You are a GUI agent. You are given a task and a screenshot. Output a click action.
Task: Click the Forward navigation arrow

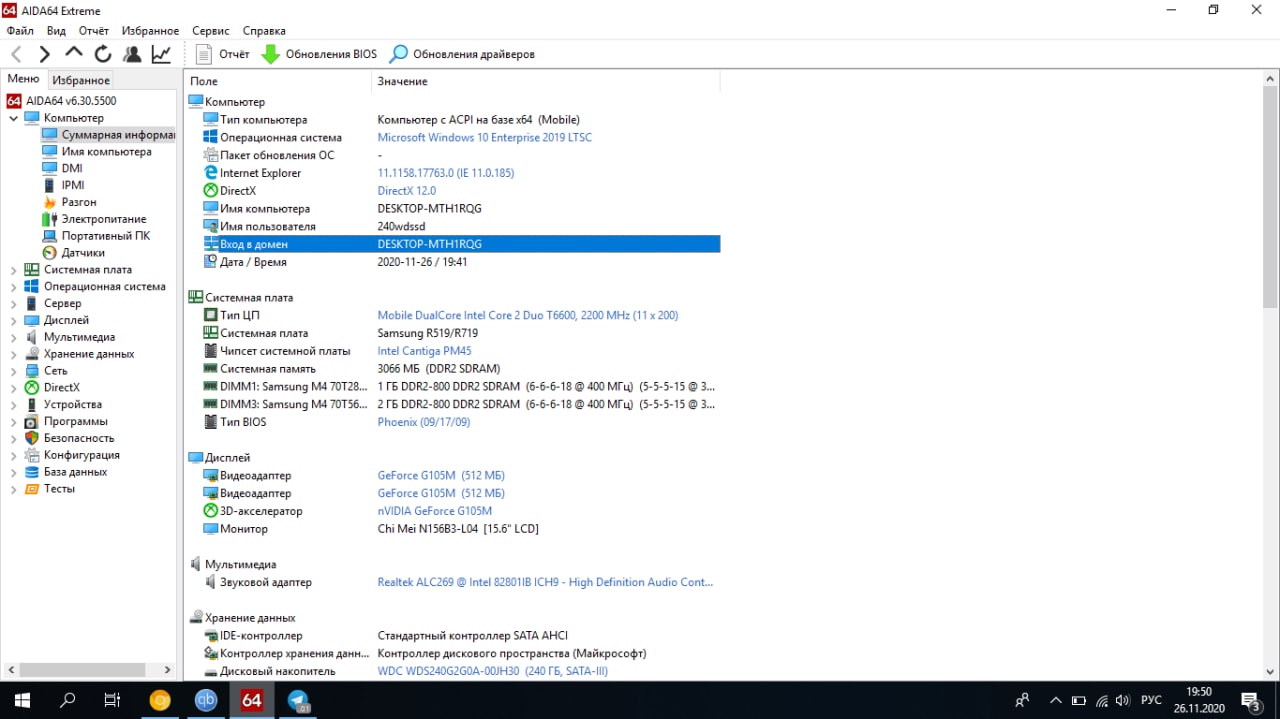pos(45,54)
